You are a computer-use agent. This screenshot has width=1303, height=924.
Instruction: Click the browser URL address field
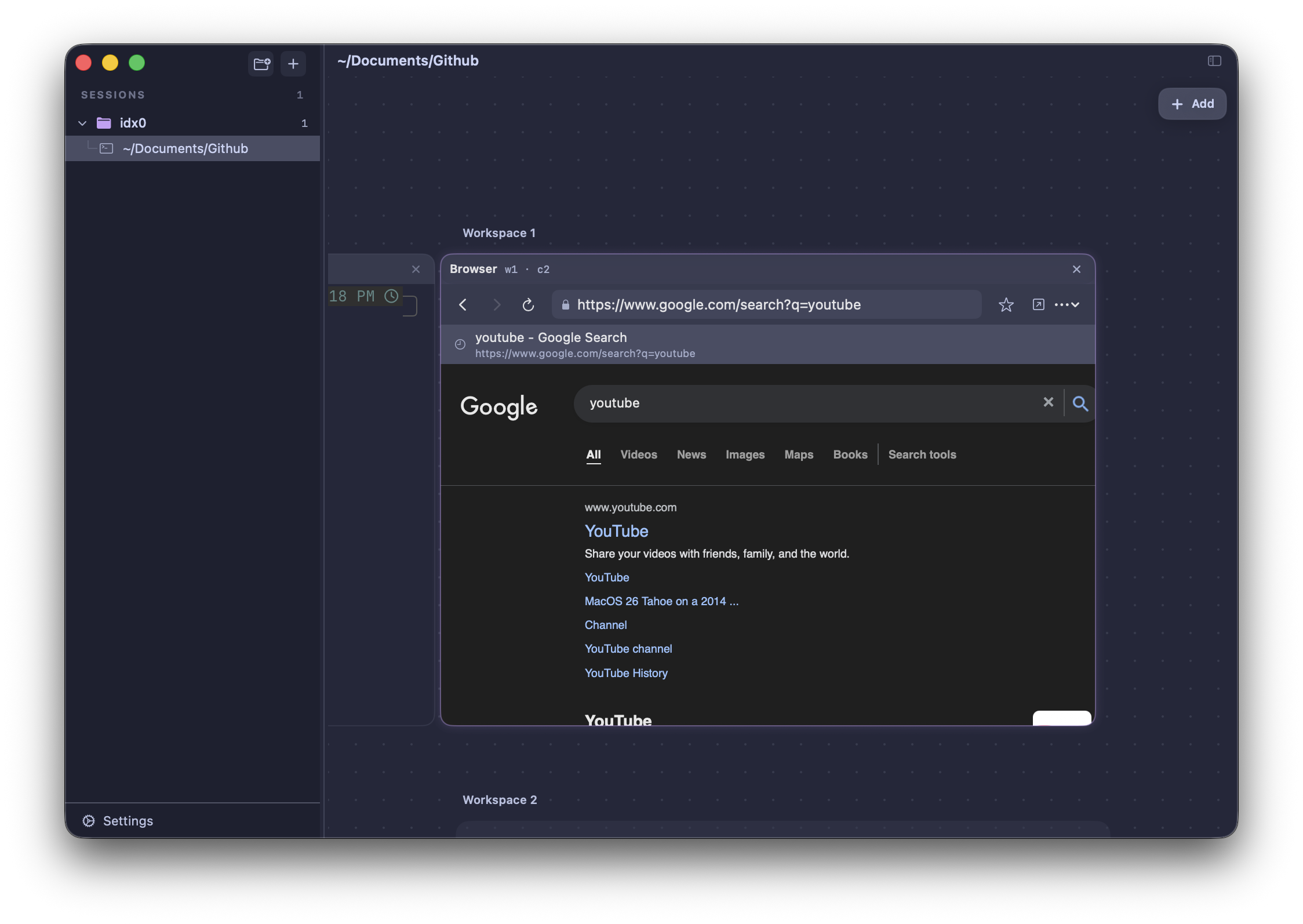pos(767,305)
